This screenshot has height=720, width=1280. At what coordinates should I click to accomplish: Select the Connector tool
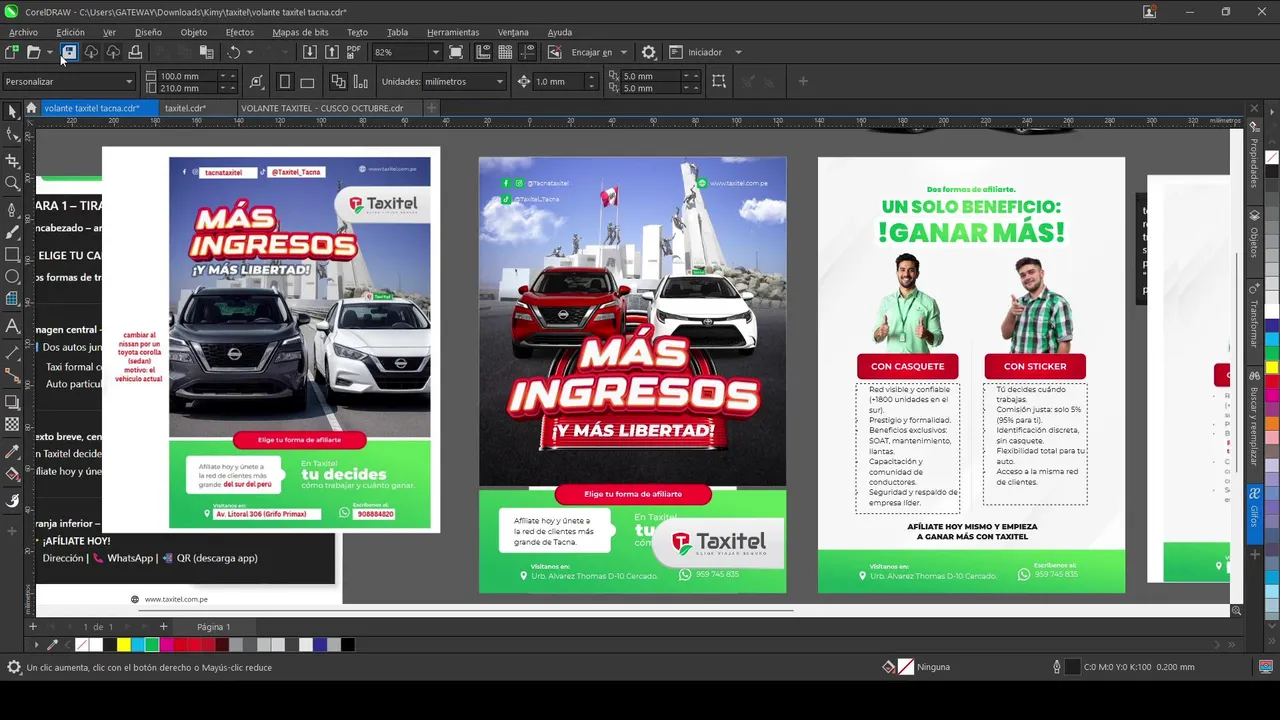(x=12, y=375)
